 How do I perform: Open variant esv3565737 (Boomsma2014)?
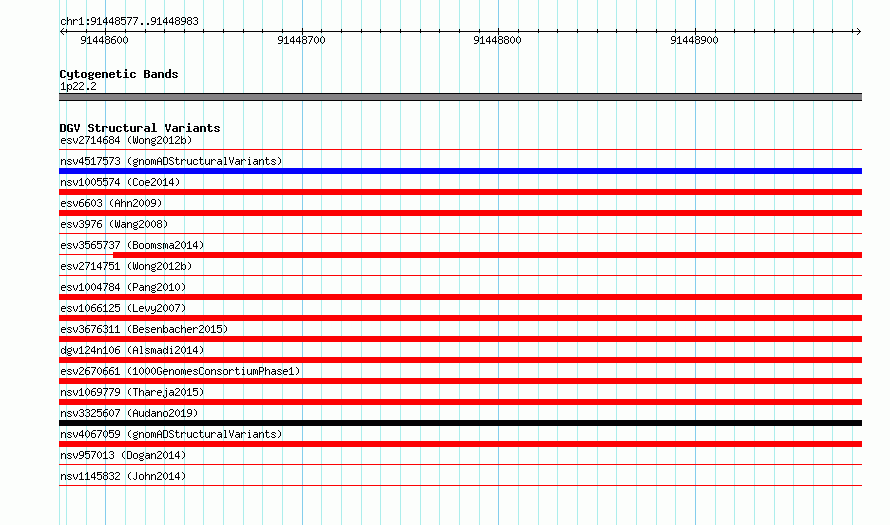tap(132, 245)
